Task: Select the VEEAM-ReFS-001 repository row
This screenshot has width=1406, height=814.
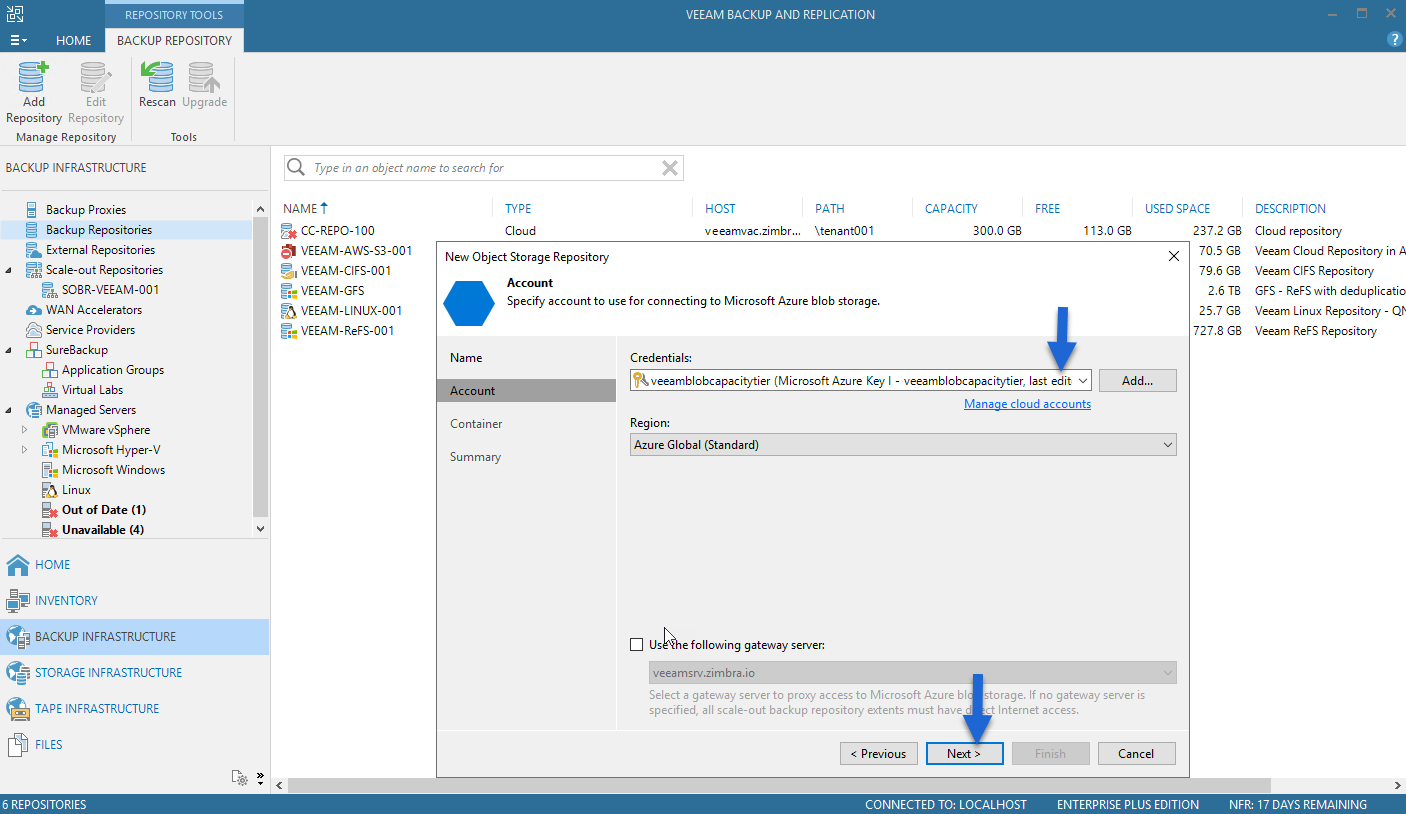Action: 347,331
